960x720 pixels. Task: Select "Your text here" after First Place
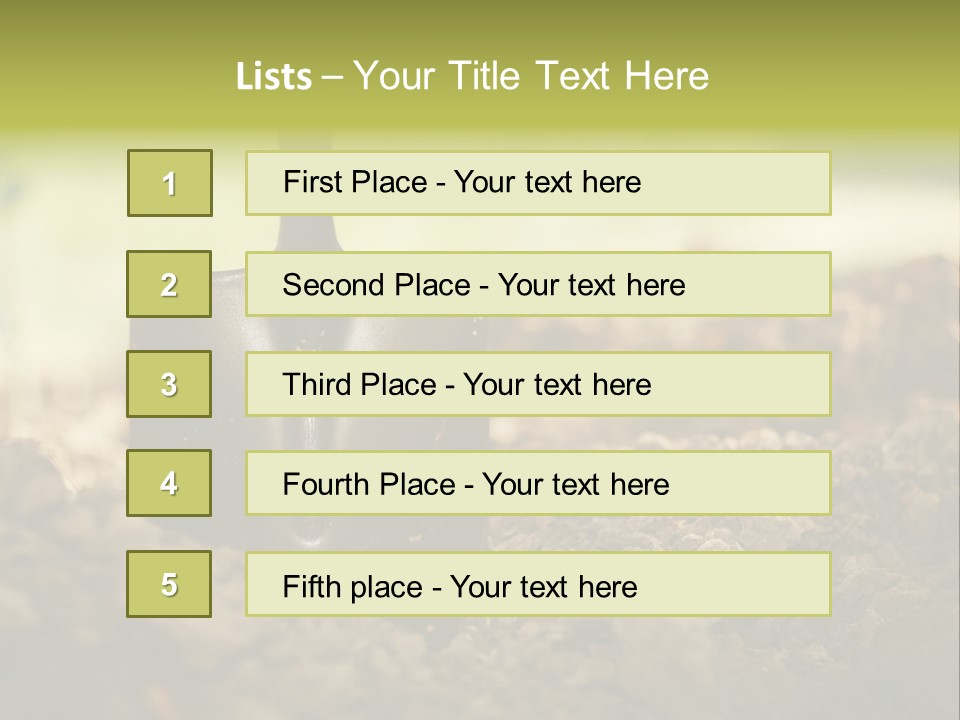click(x=547, y=182)
